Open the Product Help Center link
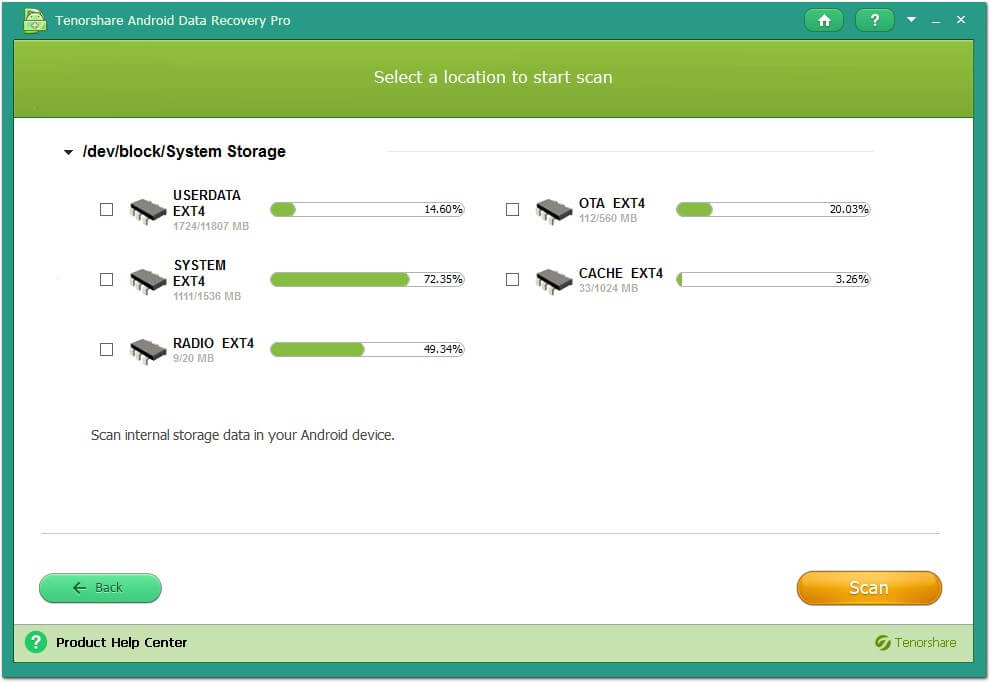 [x=121, y=642]
